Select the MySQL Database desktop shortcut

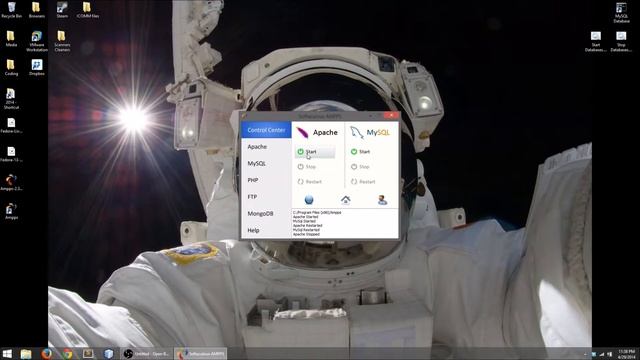621,12
